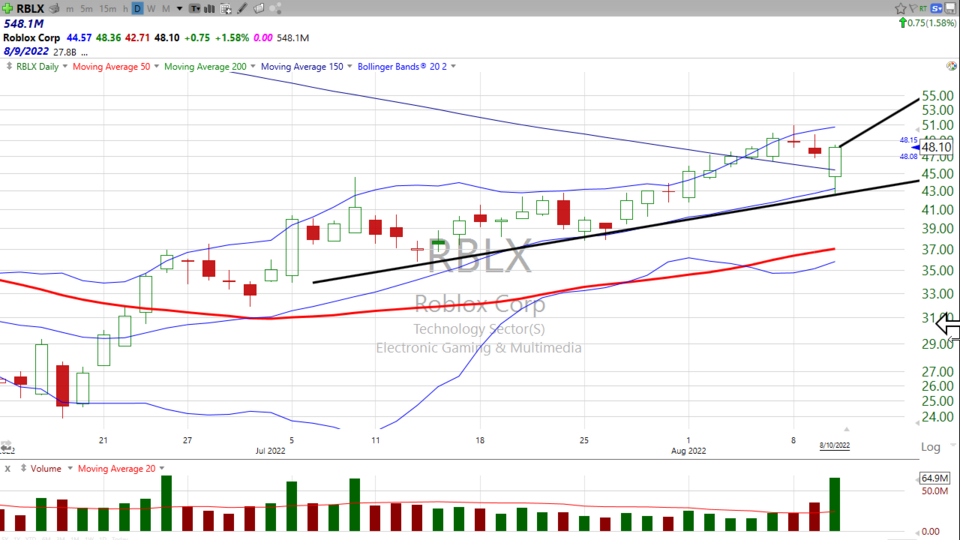Select the Weekly (W) timeframe
960x540 pixels.
(151, 9)
